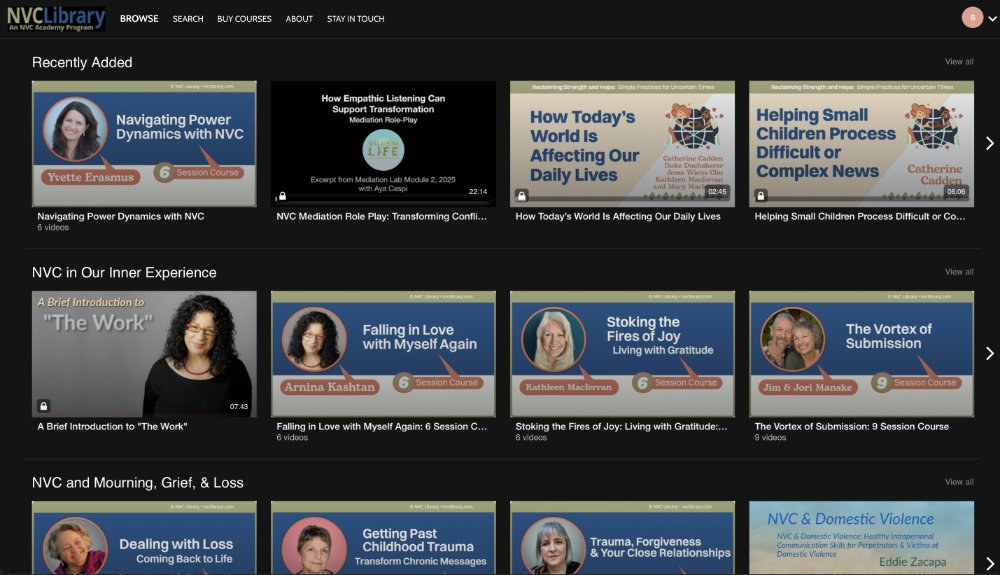Select STAY IN TOUCH menu item
The image size is (1000, 575).
(x=355, y=18)
